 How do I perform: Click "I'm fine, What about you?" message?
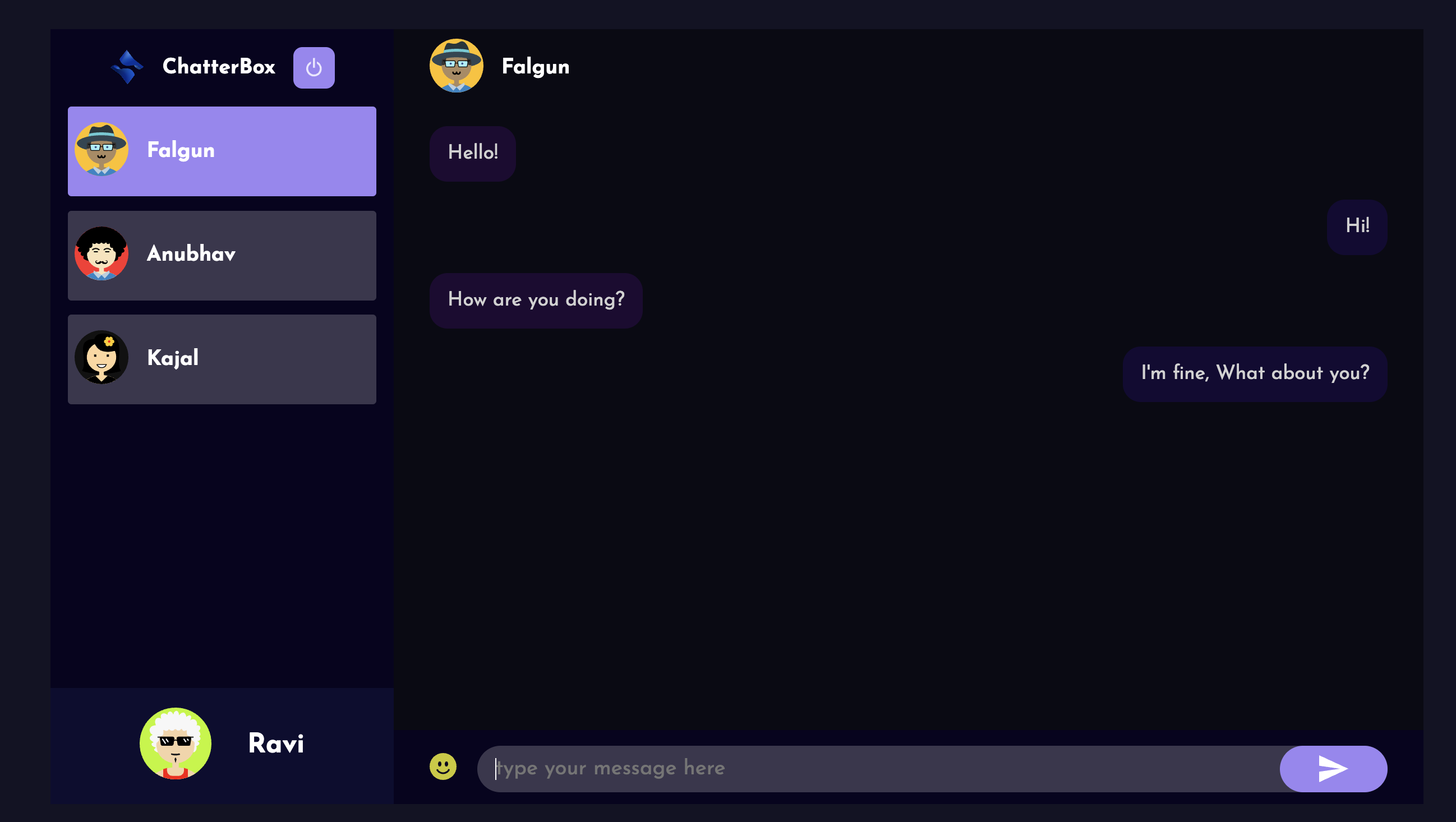(x=1255, y=374)
